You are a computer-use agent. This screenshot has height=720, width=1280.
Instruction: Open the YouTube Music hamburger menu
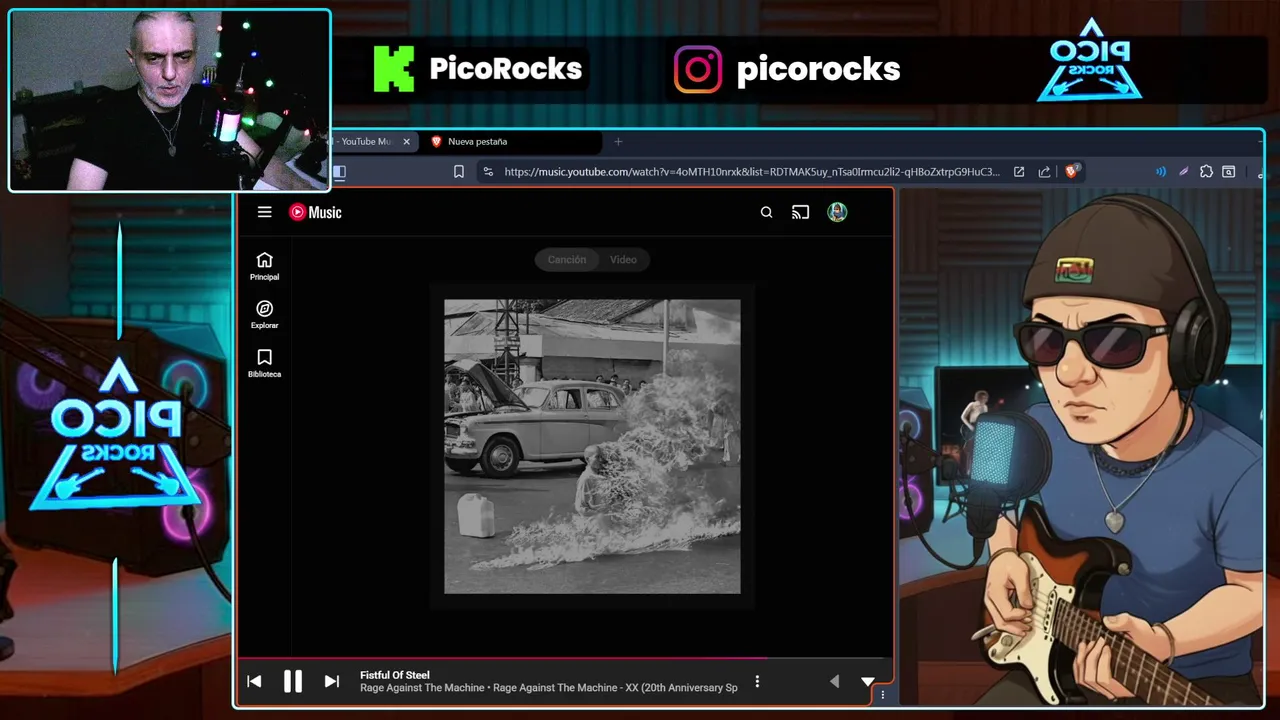264,212
